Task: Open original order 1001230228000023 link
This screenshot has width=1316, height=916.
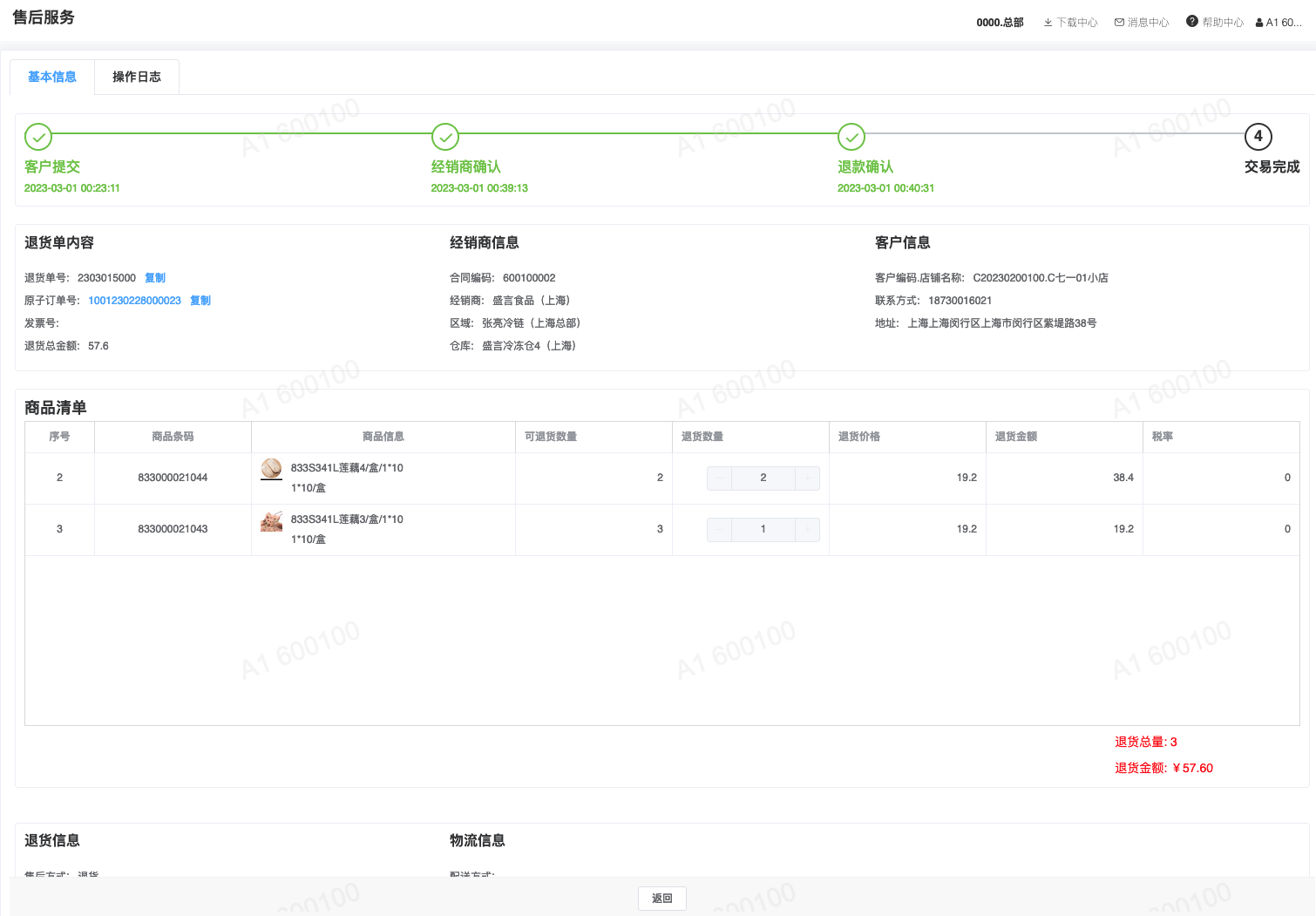Action: (x=134, y=301)
